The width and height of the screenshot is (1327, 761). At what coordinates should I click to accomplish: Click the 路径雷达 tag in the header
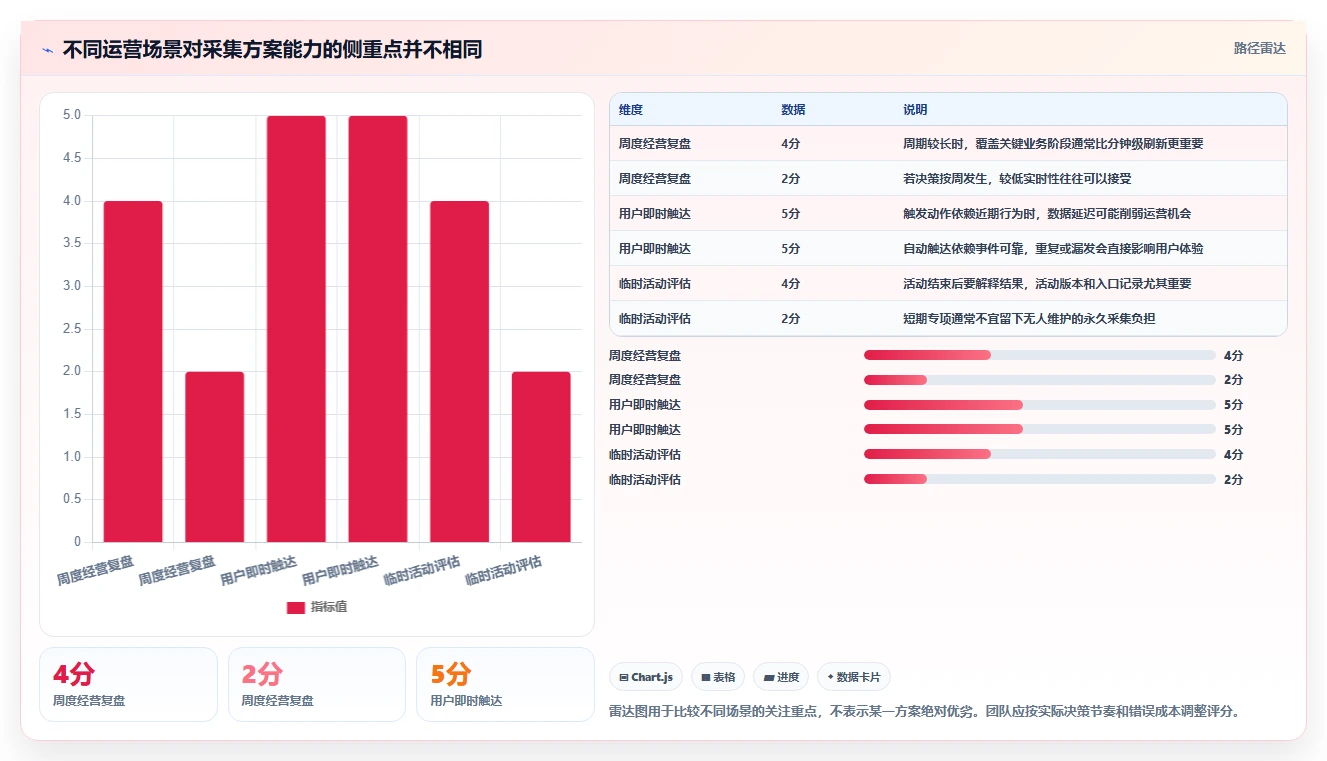(x=1259, y=48)
